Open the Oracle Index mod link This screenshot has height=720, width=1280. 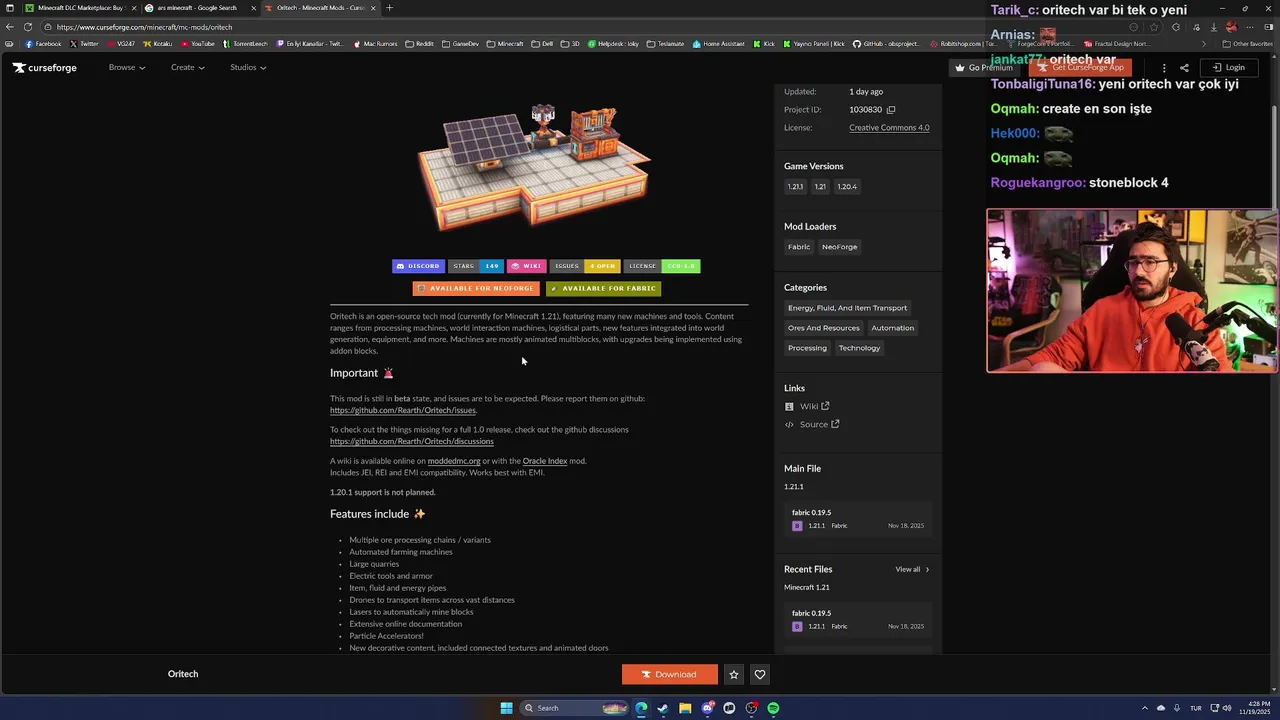545,461
